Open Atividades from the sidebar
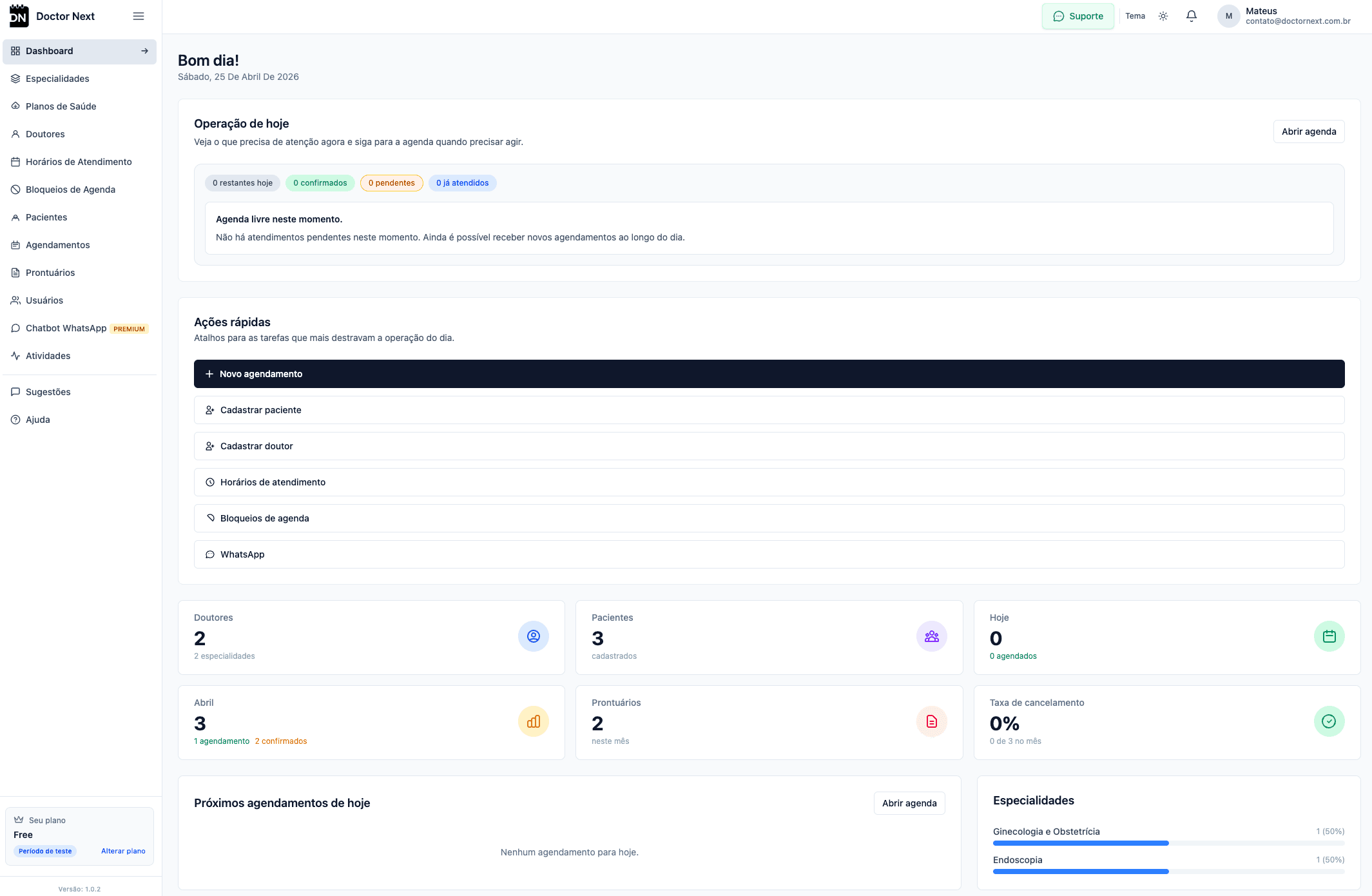Image resolution: width=1372 pixels, height=896 pixels. (x=48, y=355)
